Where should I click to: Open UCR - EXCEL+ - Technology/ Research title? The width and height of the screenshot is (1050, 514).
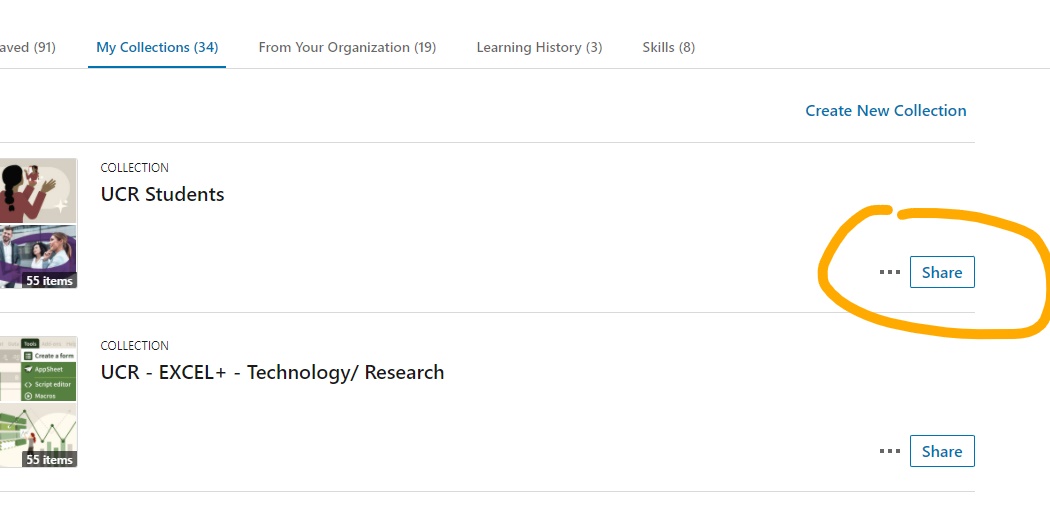tap(272, 372)
